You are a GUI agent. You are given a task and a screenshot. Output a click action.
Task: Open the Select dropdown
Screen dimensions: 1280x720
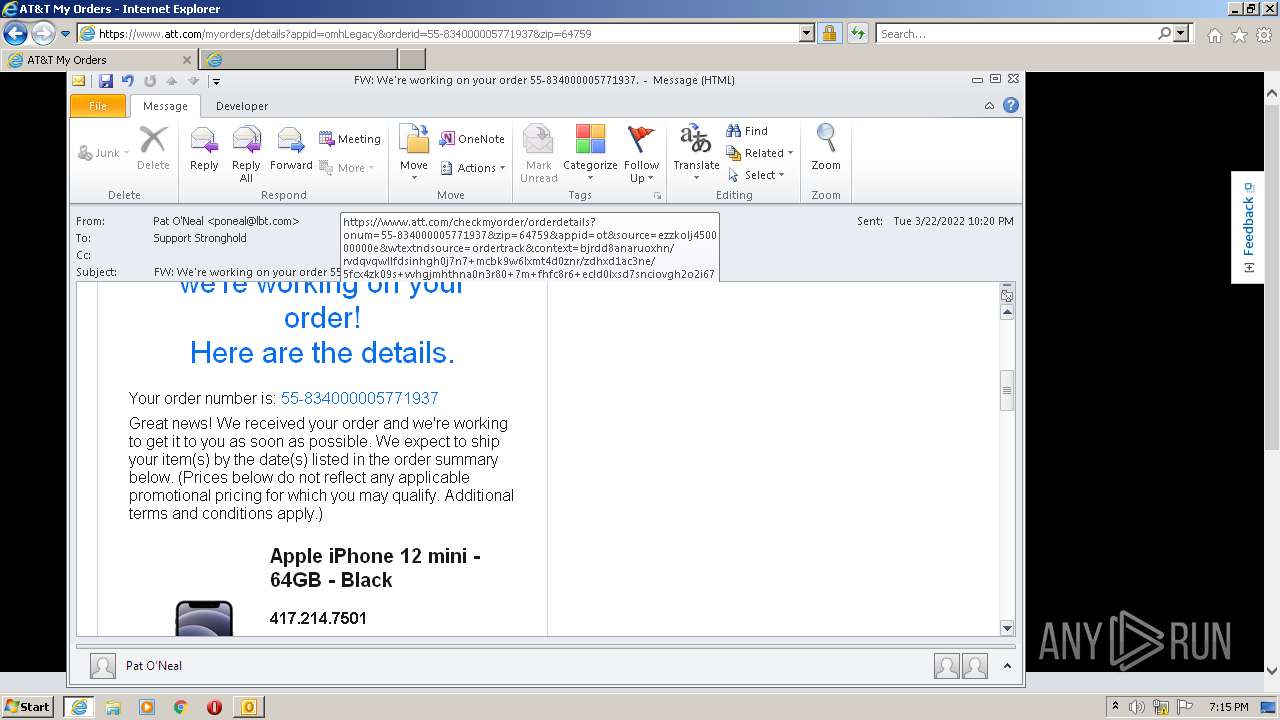coord(757,175)
